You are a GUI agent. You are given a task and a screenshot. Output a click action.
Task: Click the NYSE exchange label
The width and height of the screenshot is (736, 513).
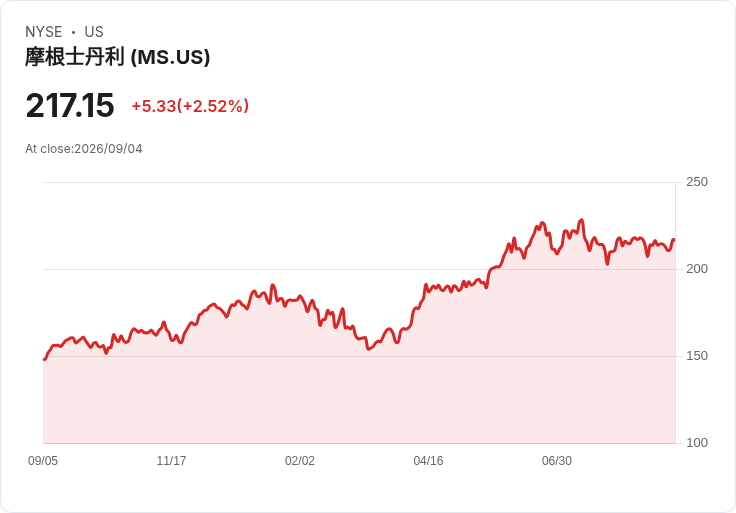click(44, 32)
